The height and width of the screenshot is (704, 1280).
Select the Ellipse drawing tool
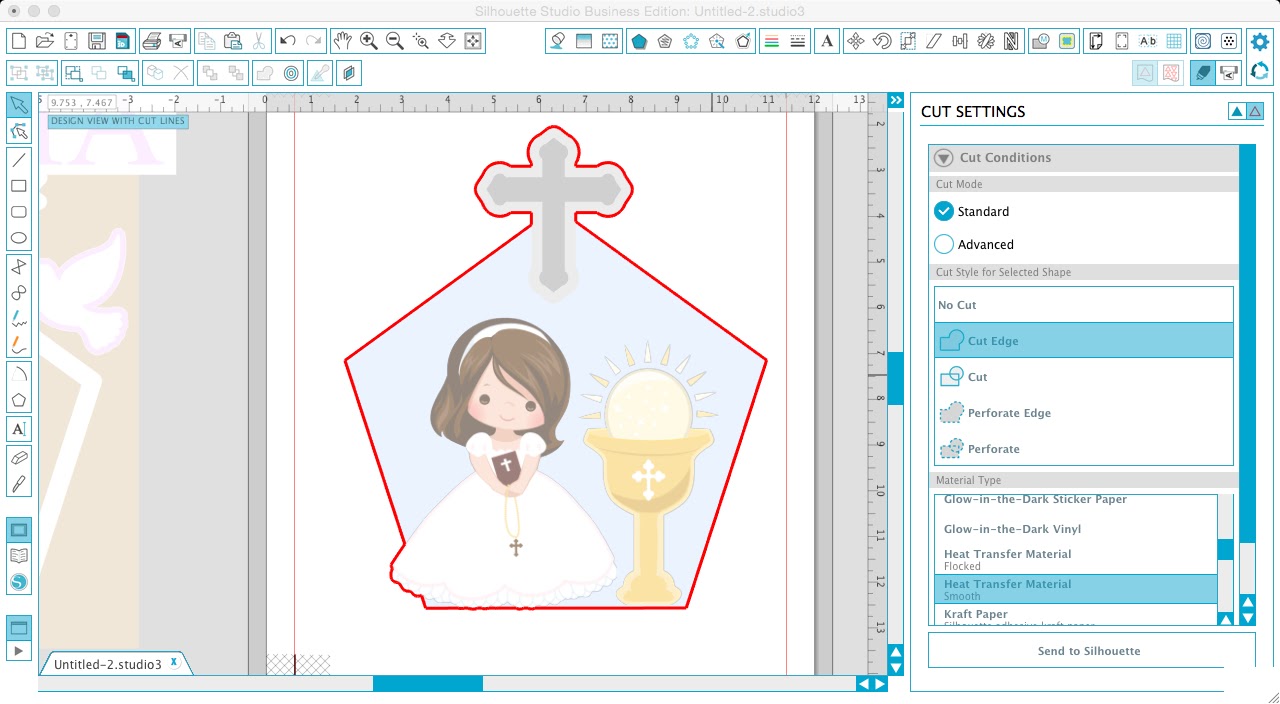click(19, 237)
